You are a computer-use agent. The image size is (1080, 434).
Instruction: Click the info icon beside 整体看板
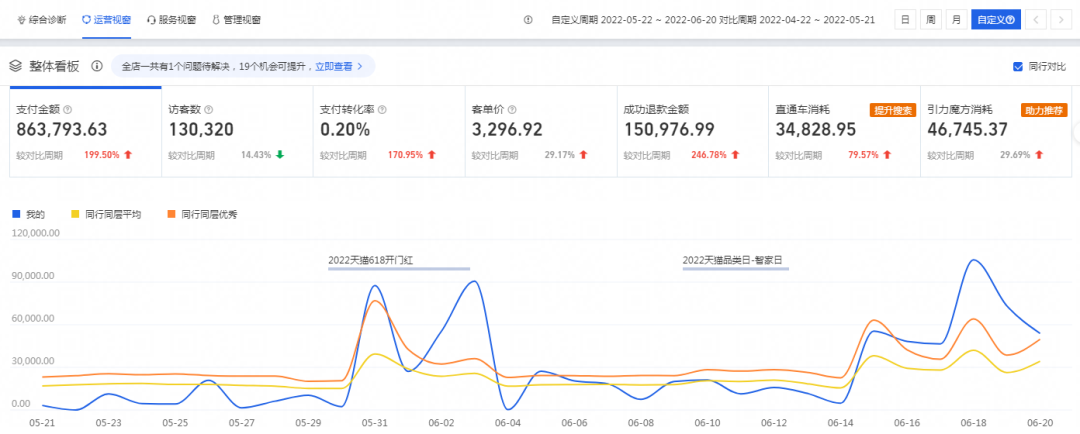pos(97,66)
